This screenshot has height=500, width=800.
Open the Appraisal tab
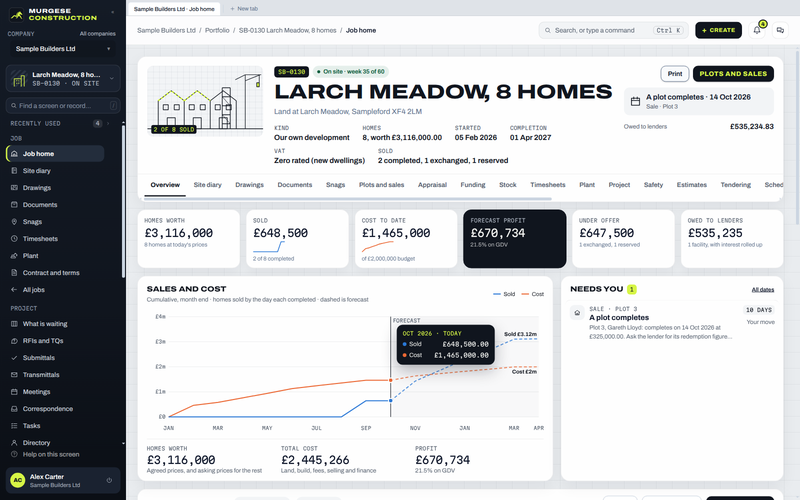(x=432, y=185)
